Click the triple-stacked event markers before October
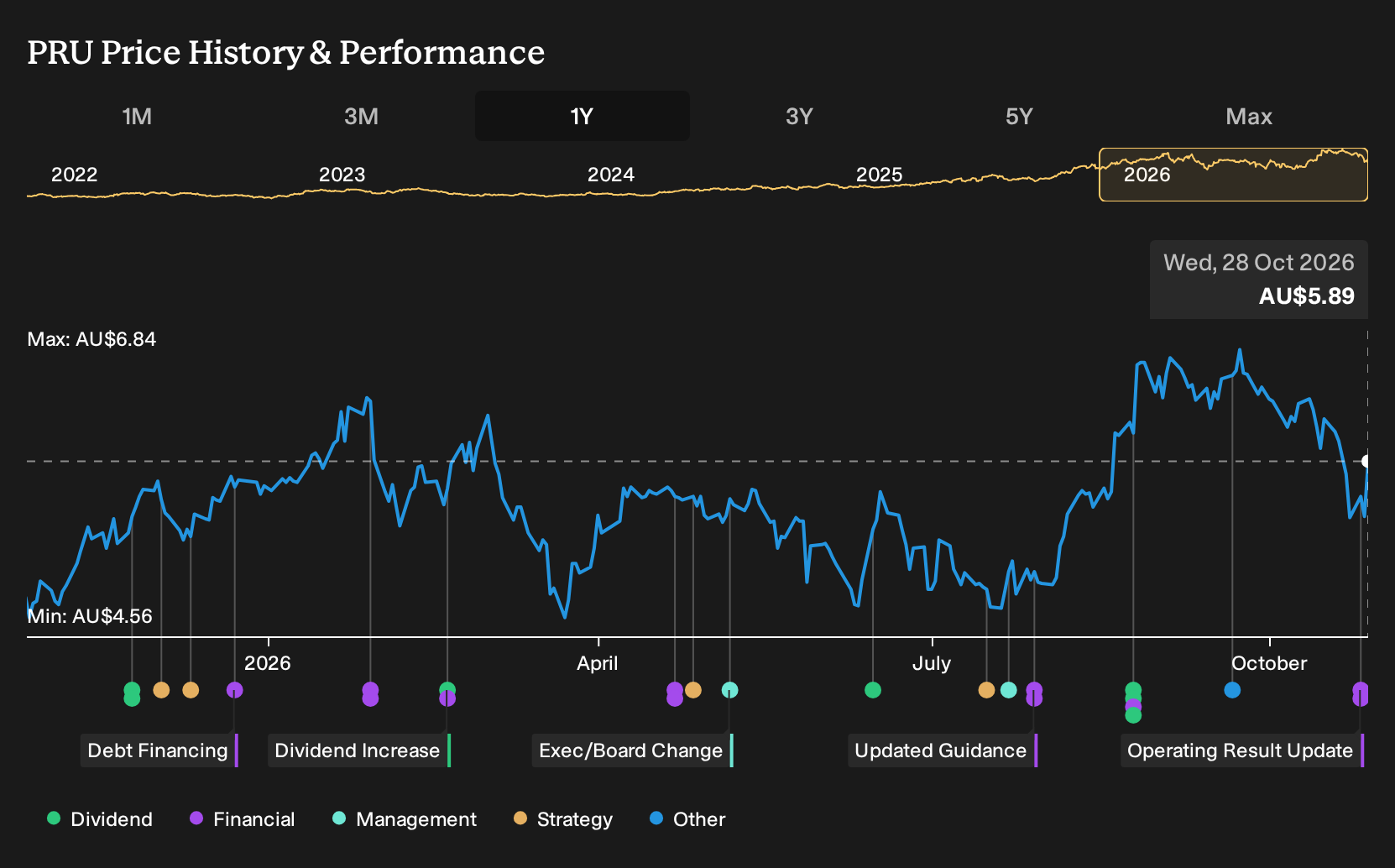1395x868 pixels. coord(1133,703)
